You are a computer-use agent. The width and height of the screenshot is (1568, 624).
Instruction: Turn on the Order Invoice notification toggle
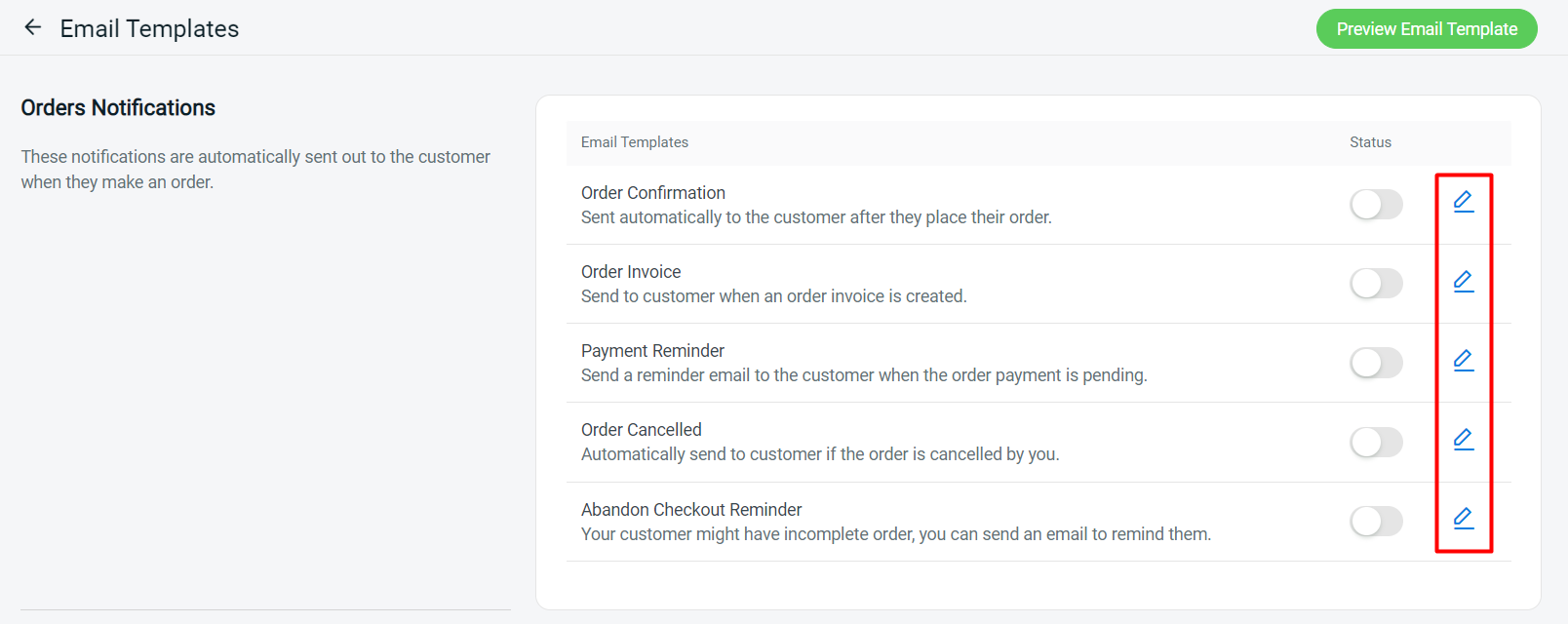click(1376, 283)
